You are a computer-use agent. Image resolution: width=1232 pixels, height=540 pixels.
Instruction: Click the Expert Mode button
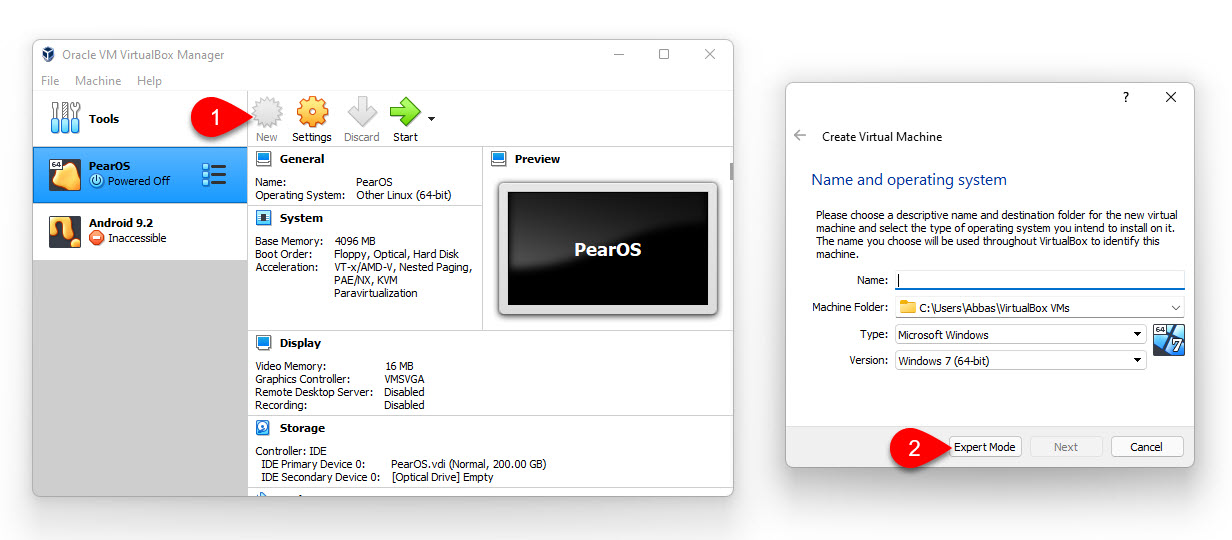click(x=985, y=447)
